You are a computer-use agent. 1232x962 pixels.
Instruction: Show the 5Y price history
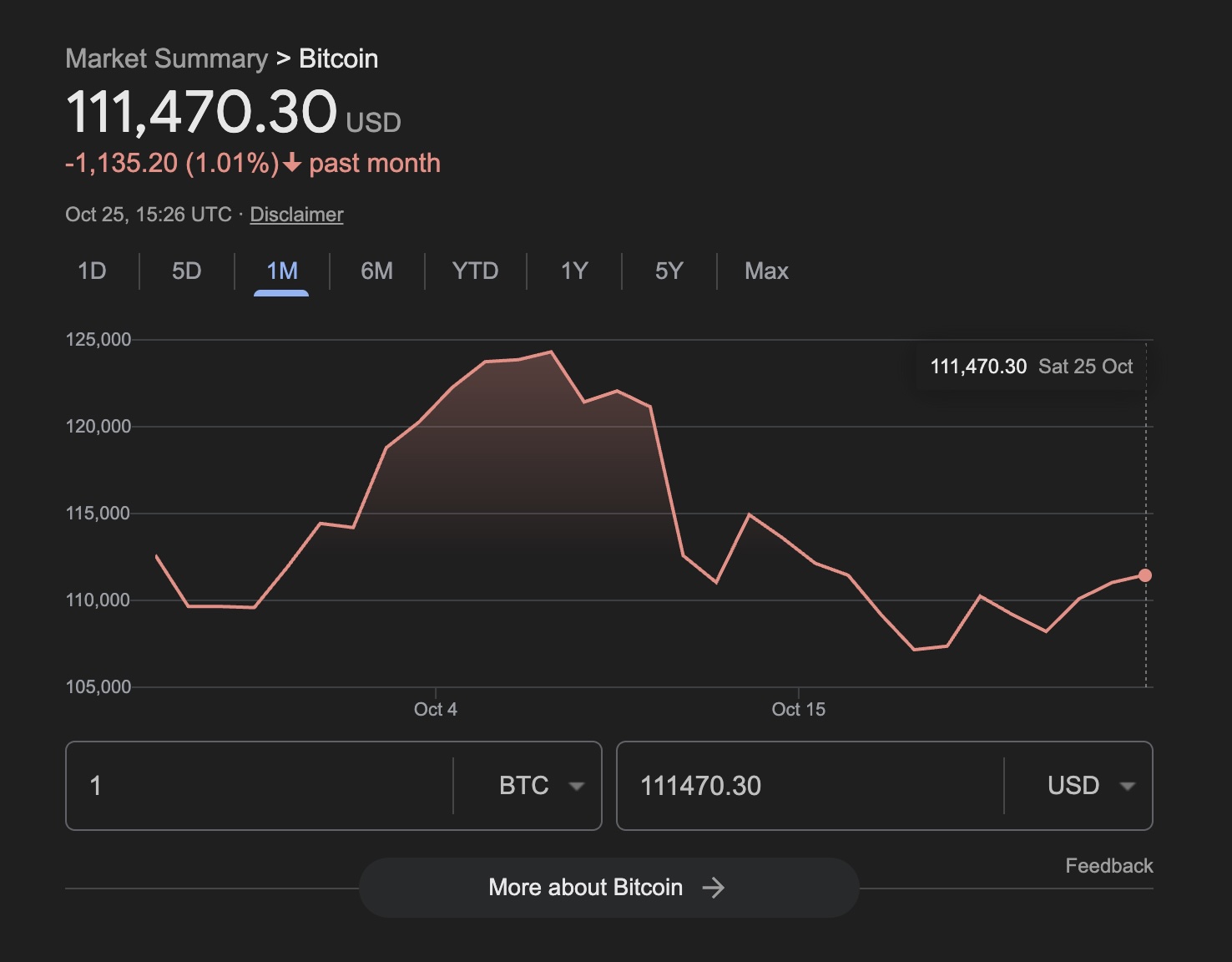pyautogui.click(x=669, y=271)
